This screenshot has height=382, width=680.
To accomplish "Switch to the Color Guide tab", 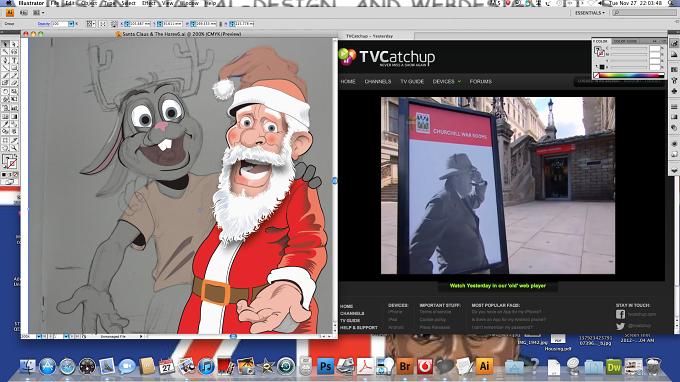I will [625, 41].
